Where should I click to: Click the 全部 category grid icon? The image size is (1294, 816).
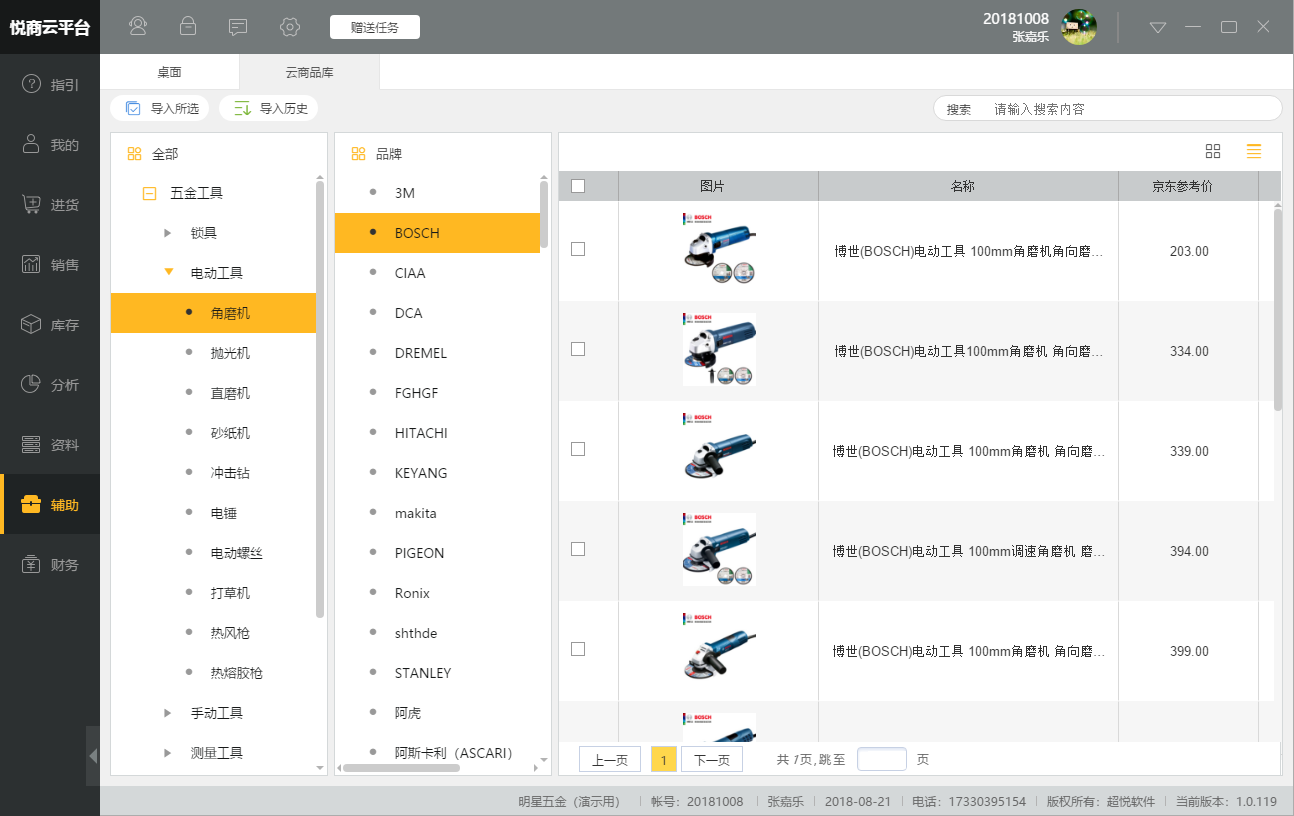pos(134,154)
